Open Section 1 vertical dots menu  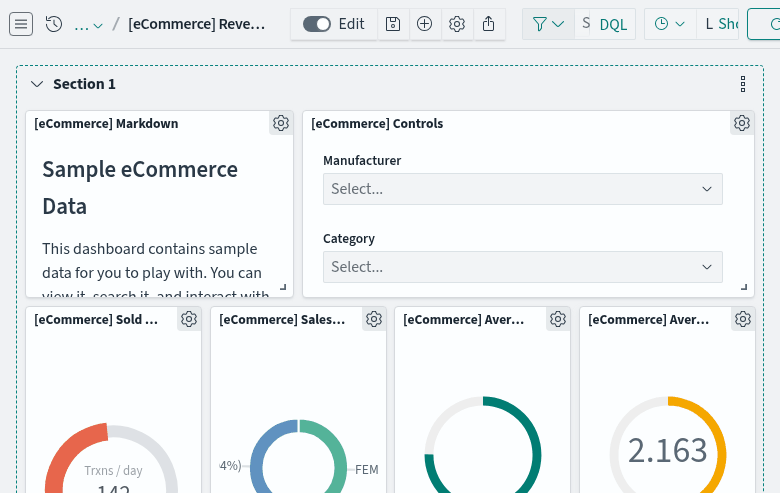[x=743, y=84]
